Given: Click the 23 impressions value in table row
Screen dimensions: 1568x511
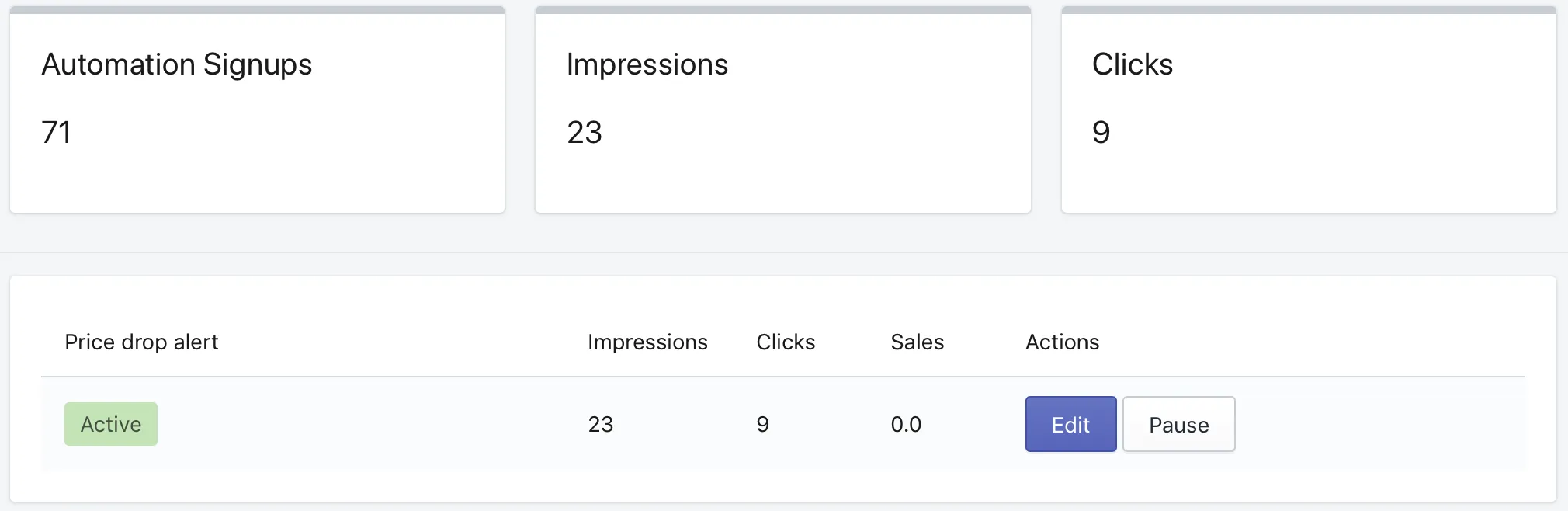Looking at the screenshot, I should (601, 425).
